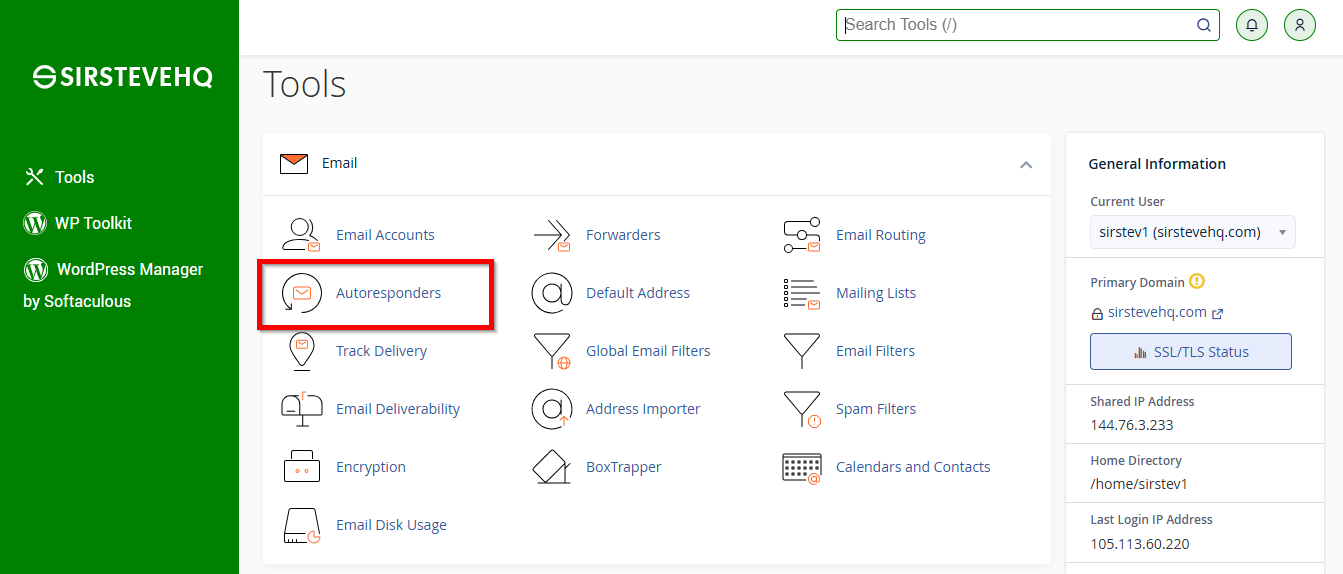This screenshot has width=1343, height=574.
Task: Open the Spam Filters link
Action: pyautogui.click(x=876, y=409)
